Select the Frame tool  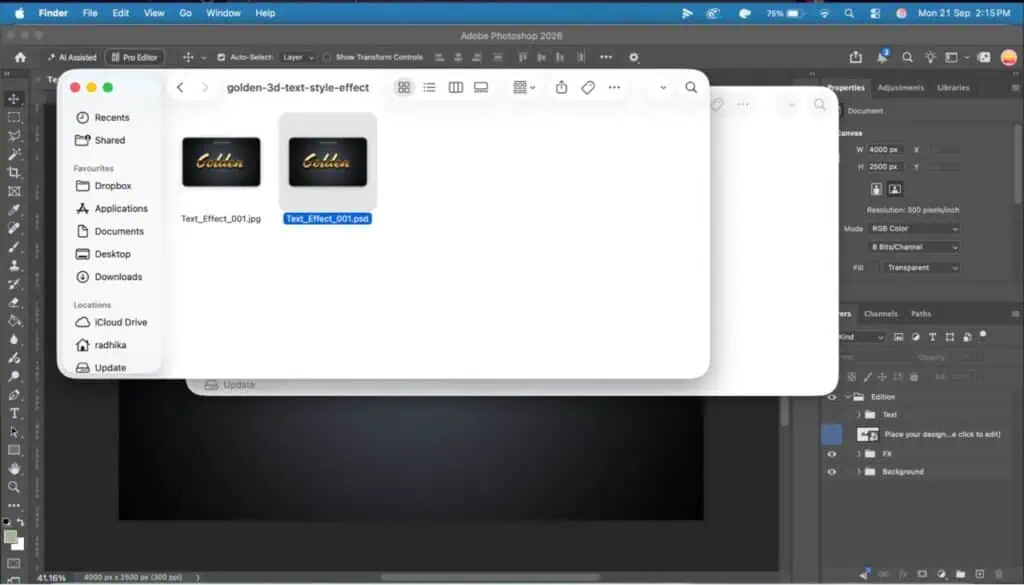pyautogui.click(x=14, y=191)
